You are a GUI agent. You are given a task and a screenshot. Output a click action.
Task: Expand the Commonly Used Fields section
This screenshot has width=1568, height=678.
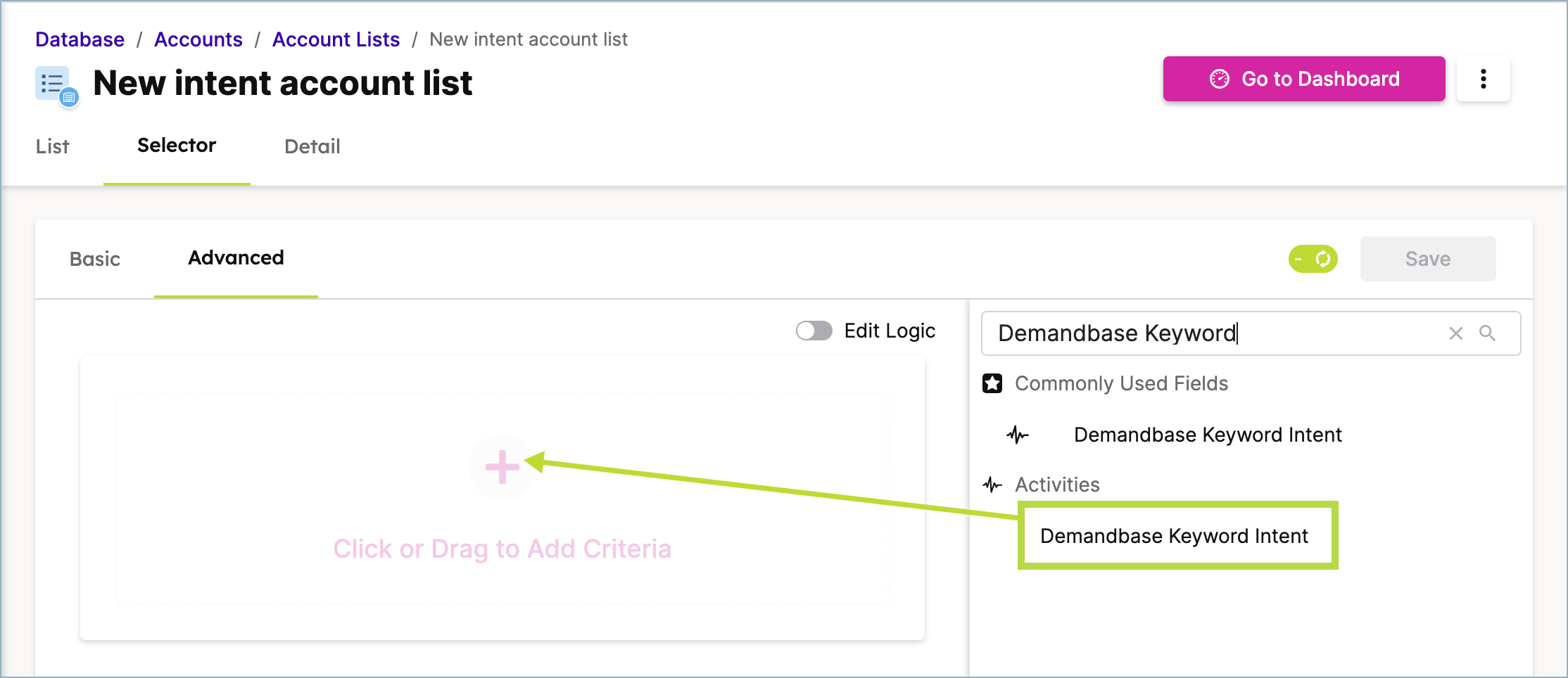tap(1120, 383)
